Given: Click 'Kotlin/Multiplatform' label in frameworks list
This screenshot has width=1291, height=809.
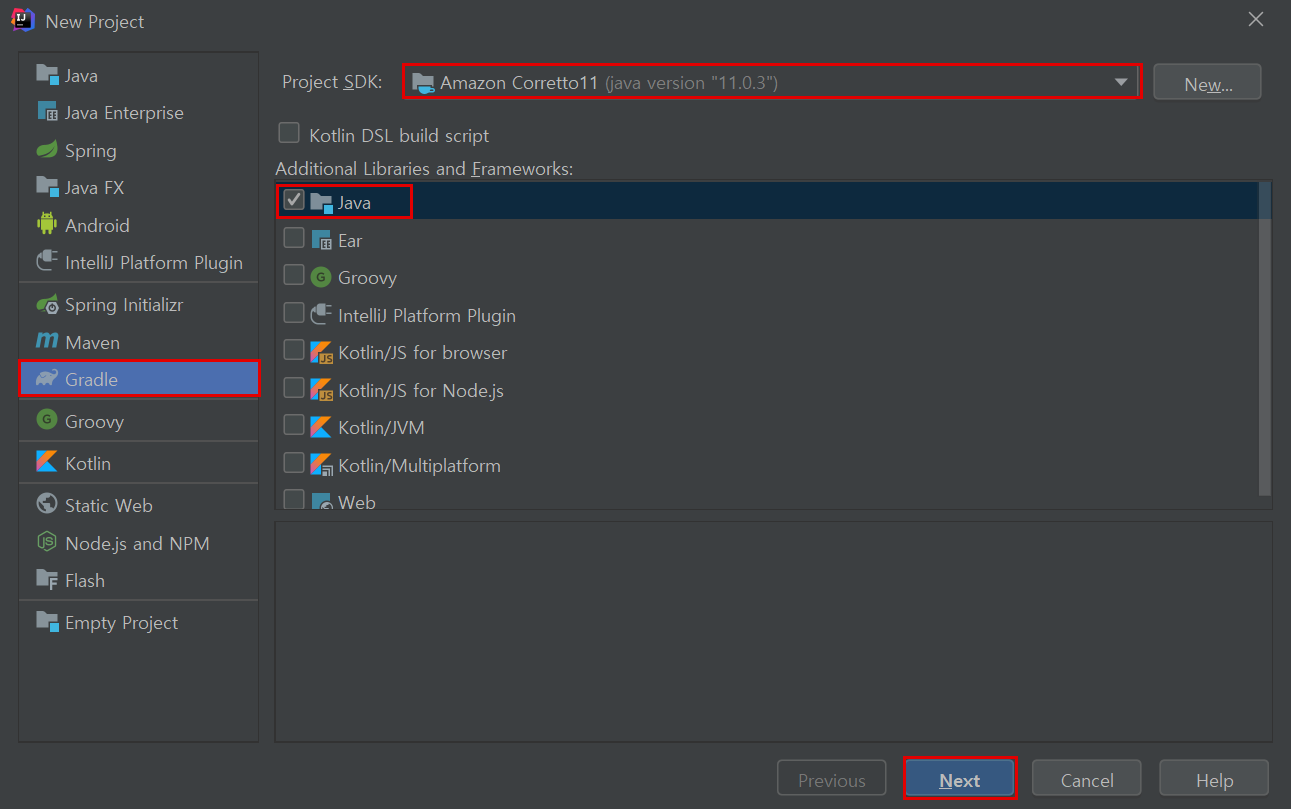Looking at the screenshot, I should (419, 466).
